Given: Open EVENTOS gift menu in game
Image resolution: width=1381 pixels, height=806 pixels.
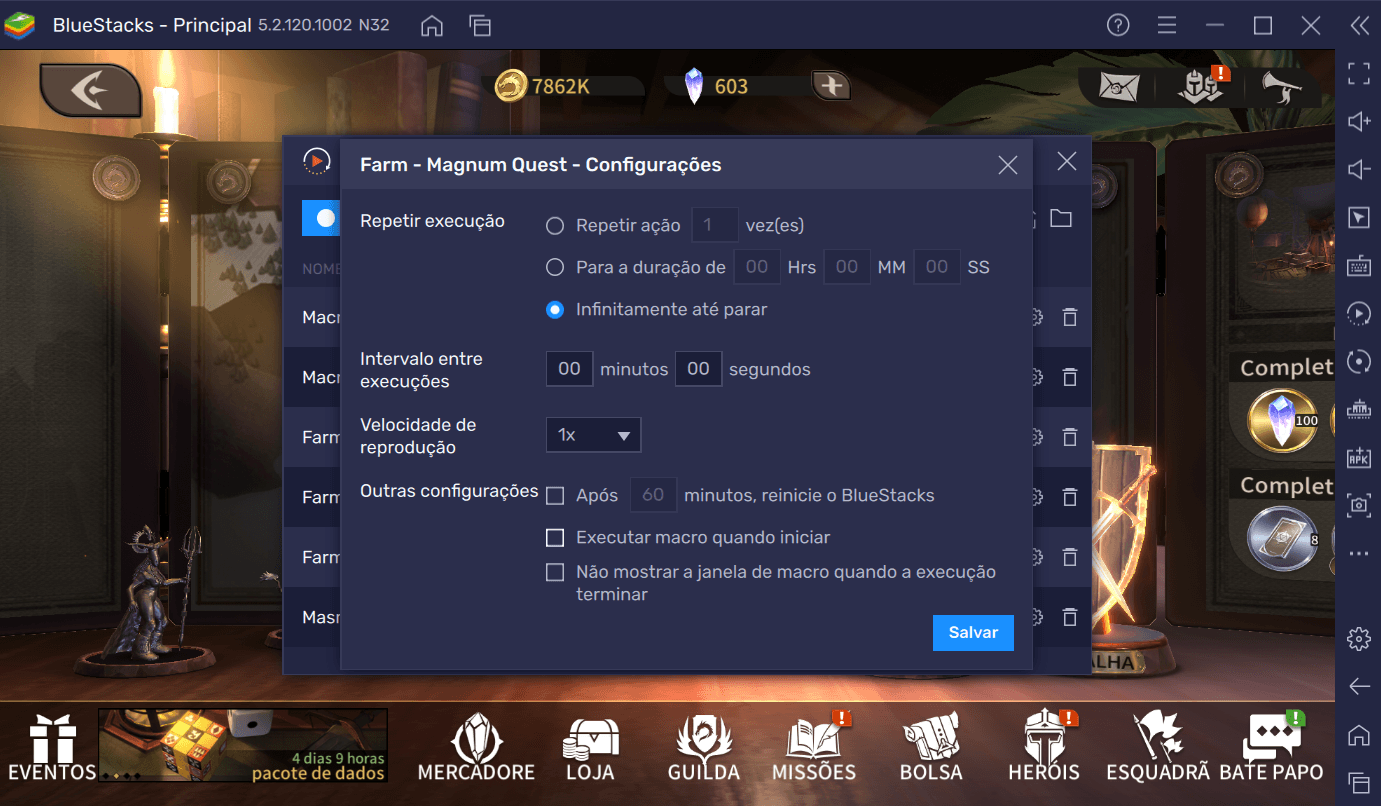Looking at the screenshot, I should click(x=52, y=748).
